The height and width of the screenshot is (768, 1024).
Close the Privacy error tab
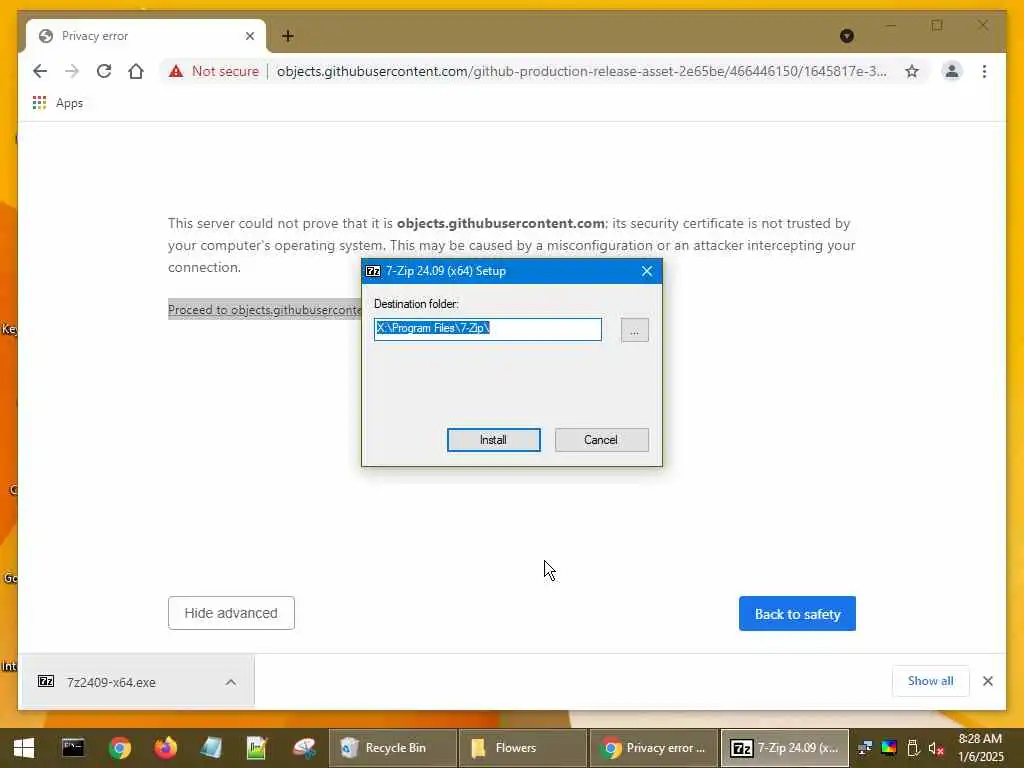pos(249,36)
